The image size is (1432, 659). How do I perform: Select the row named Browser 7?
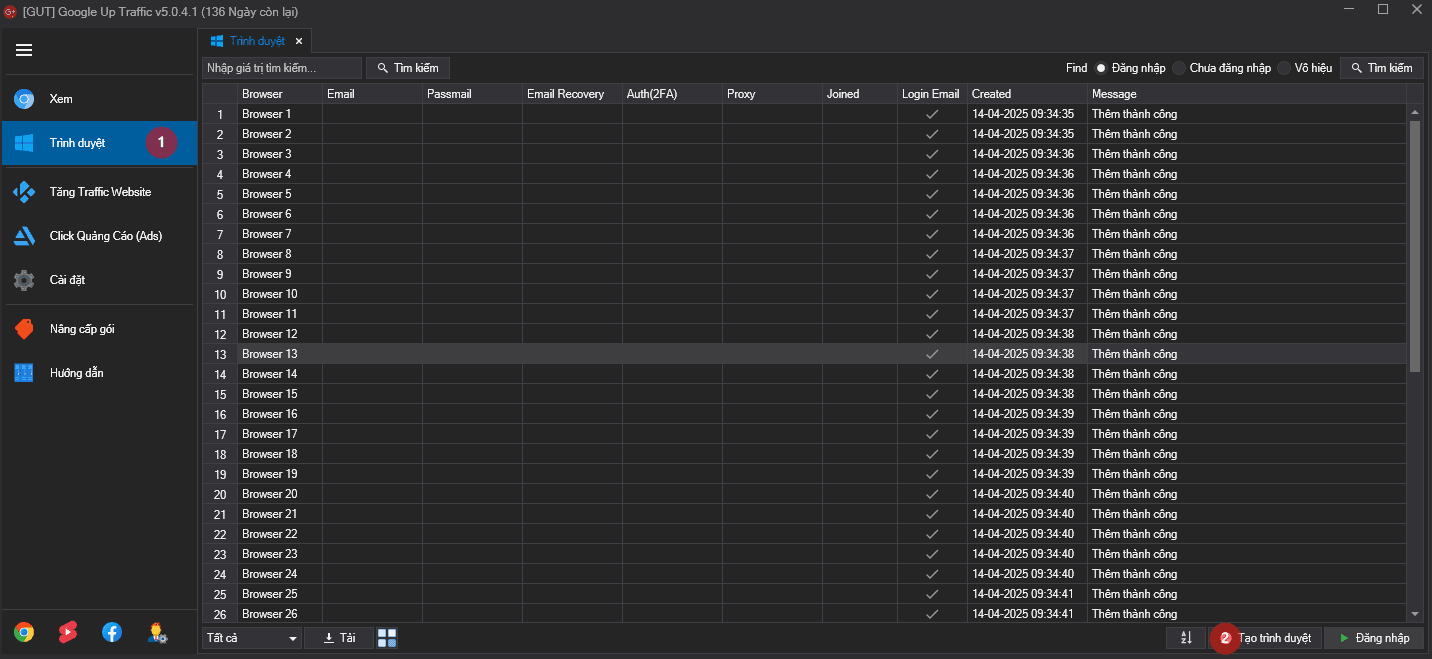pos(805,234)
